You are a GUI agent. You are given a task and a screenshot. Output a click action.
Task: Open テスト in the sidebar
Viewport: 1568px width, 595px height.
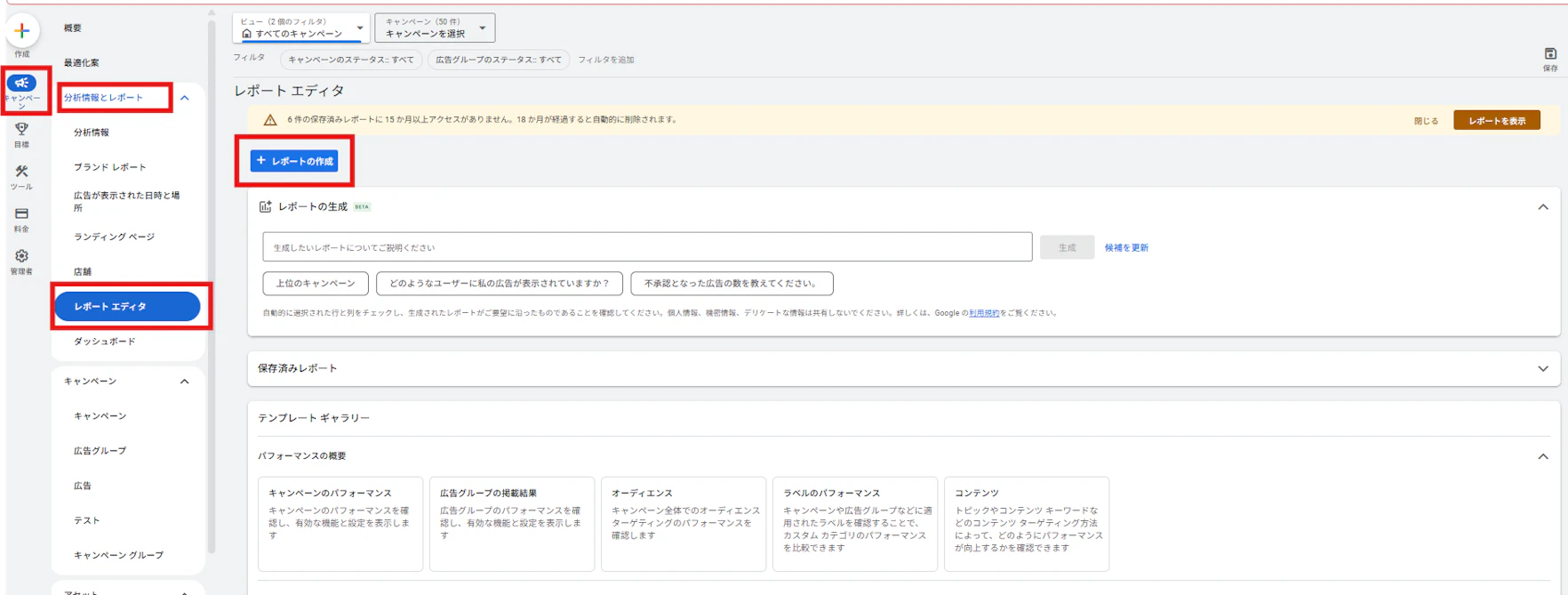coord(87,520)
